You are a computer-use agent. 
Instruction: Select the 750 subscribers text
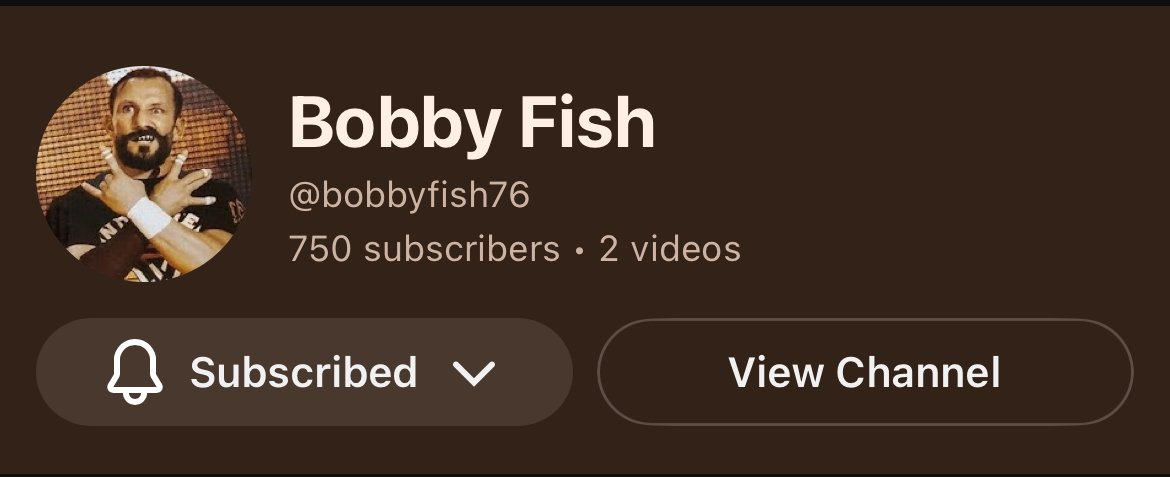pyautogui.click(x=424, y=249)
